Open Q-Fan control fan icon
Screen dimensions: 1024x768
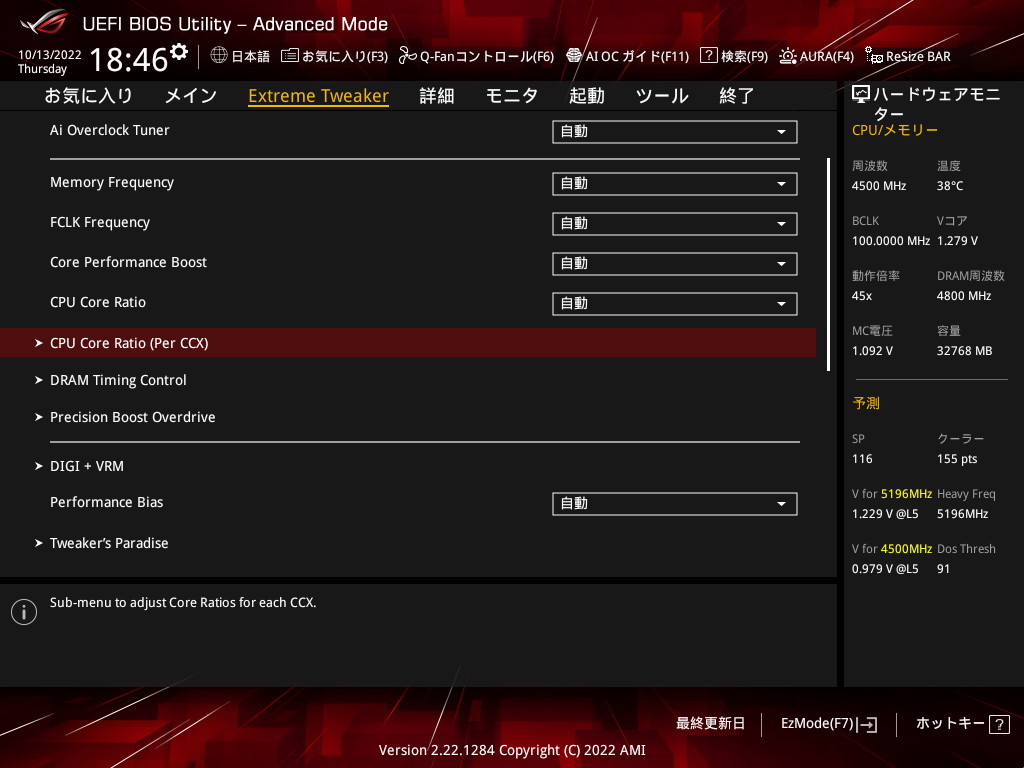pos(408,56)
